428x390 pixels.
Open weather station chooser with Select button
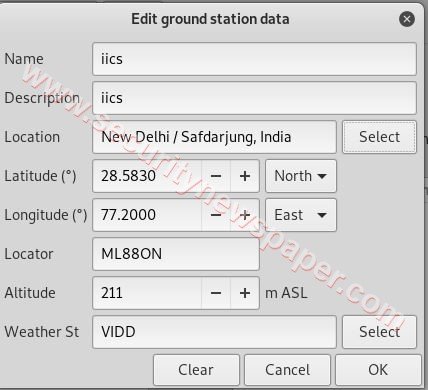pyautogui.click(x=379, y=332)
